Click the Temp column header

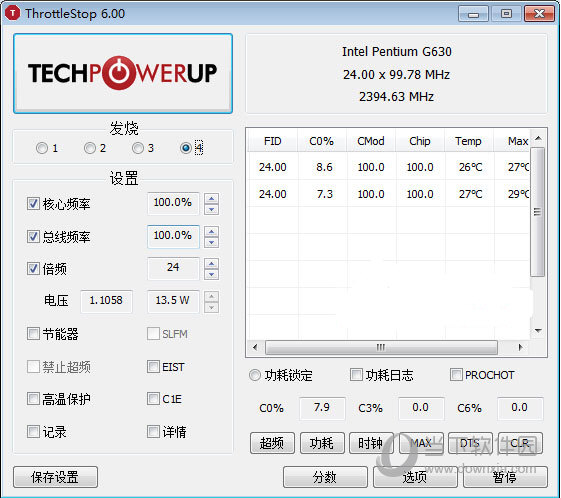pyautogui.click(x=469, y=141)
